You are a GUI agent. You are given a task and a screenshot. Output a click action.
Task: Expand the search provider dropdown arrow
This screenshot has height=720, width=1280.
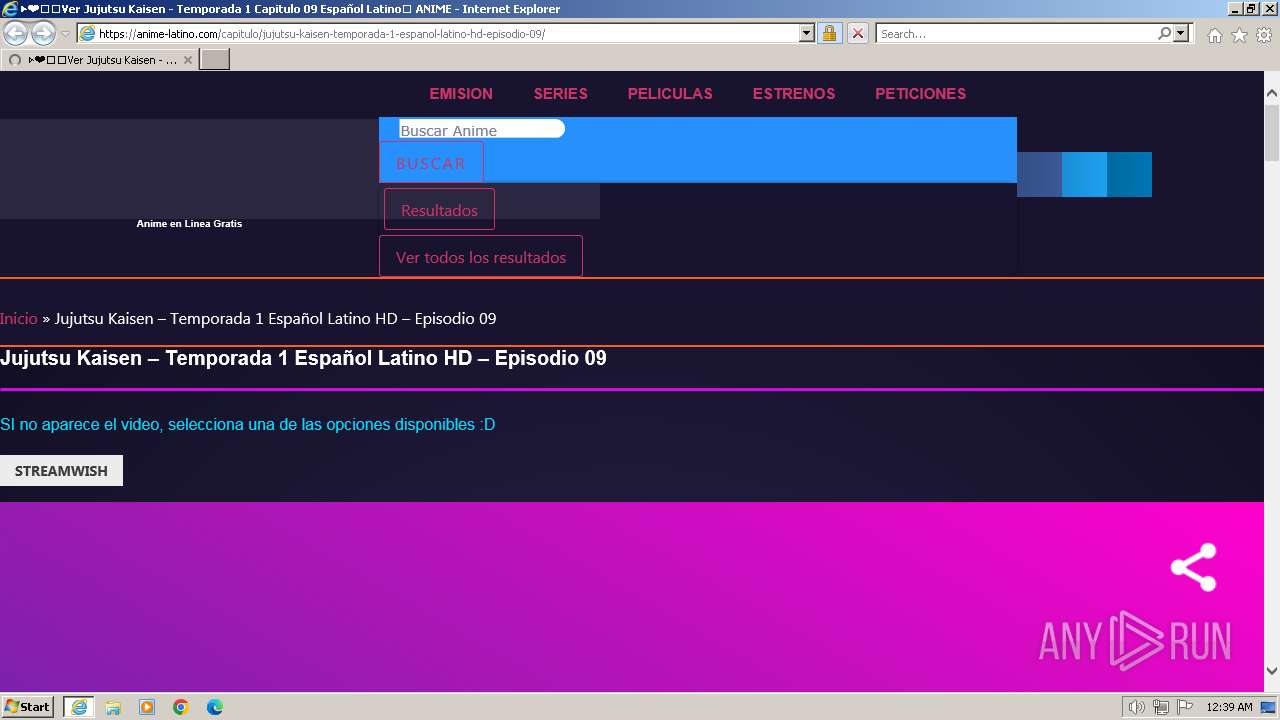[x=1181, y=33]
